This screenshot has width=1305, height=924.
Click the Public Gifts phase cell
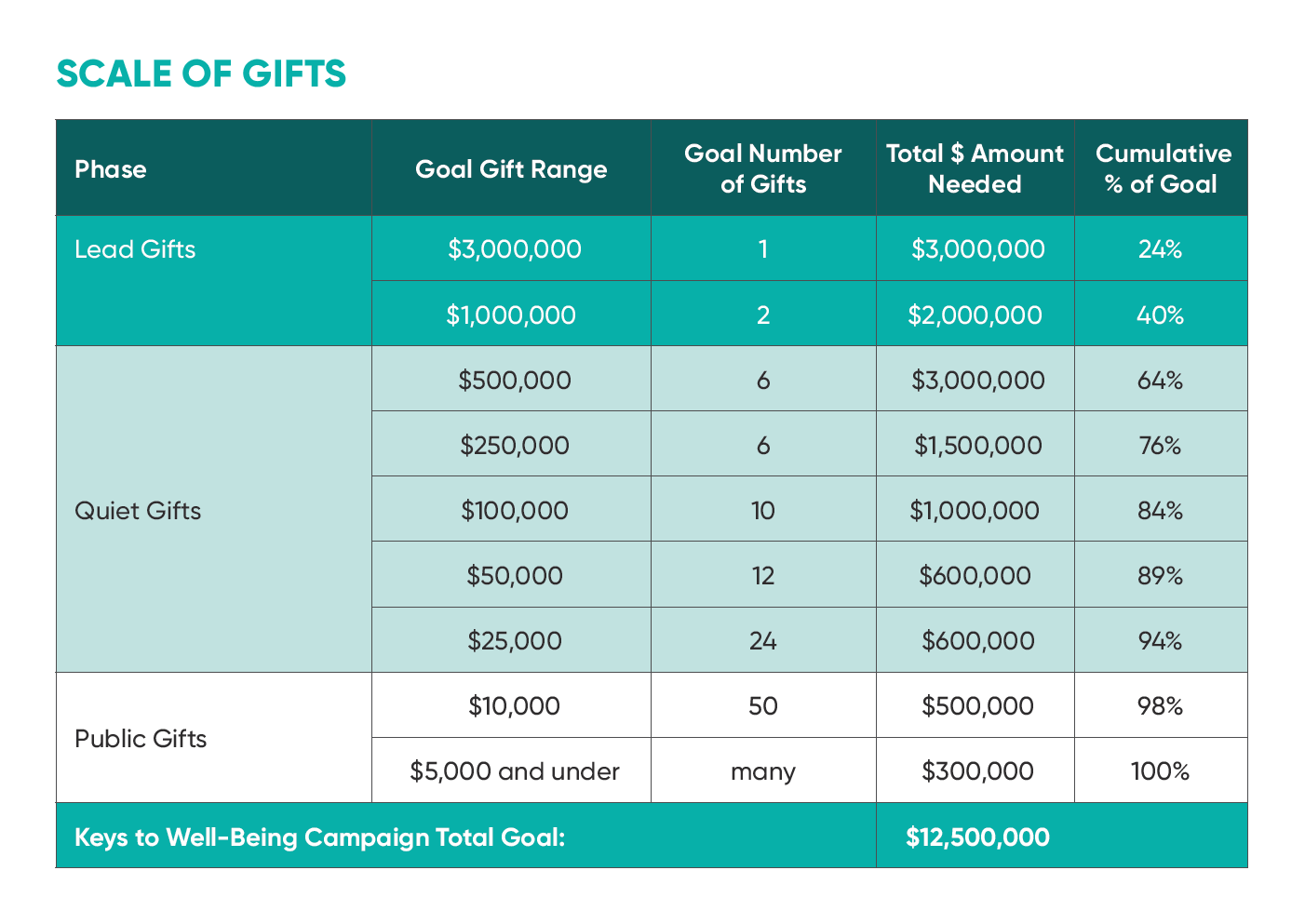pyautogui.click(x=141, y=739)
